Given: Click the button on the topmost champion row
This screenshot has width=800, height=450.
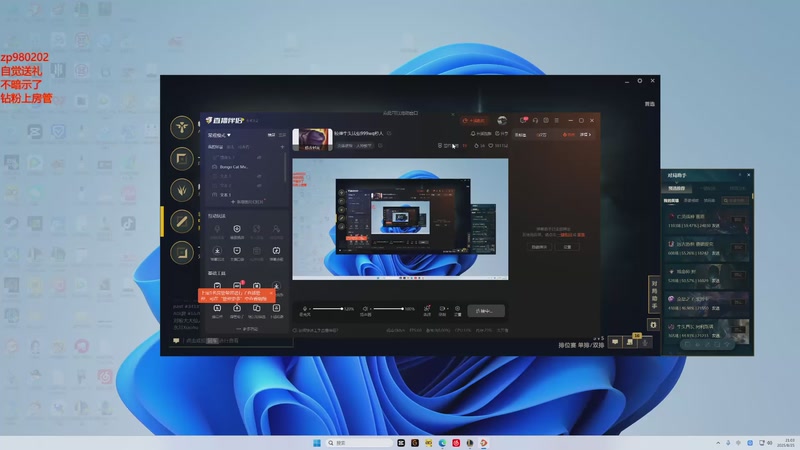Looking at the screenshot, I should 737,220.
